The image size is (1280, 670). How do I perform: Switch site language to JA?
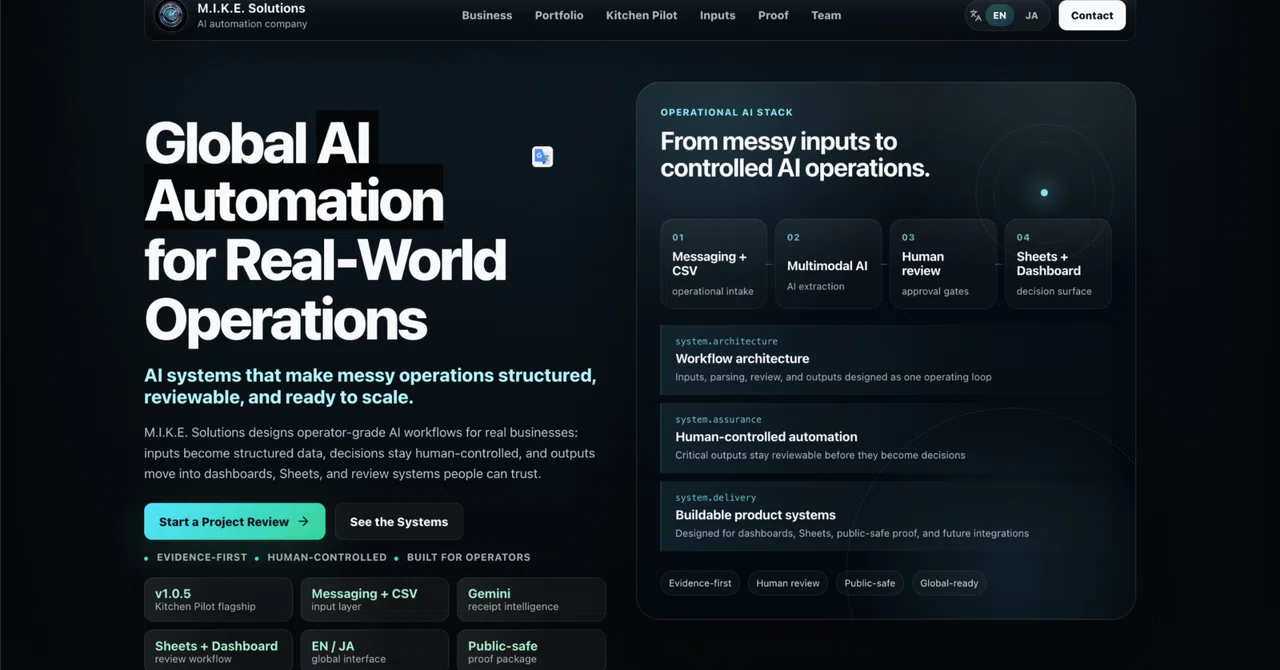(x=1031, y=15)
